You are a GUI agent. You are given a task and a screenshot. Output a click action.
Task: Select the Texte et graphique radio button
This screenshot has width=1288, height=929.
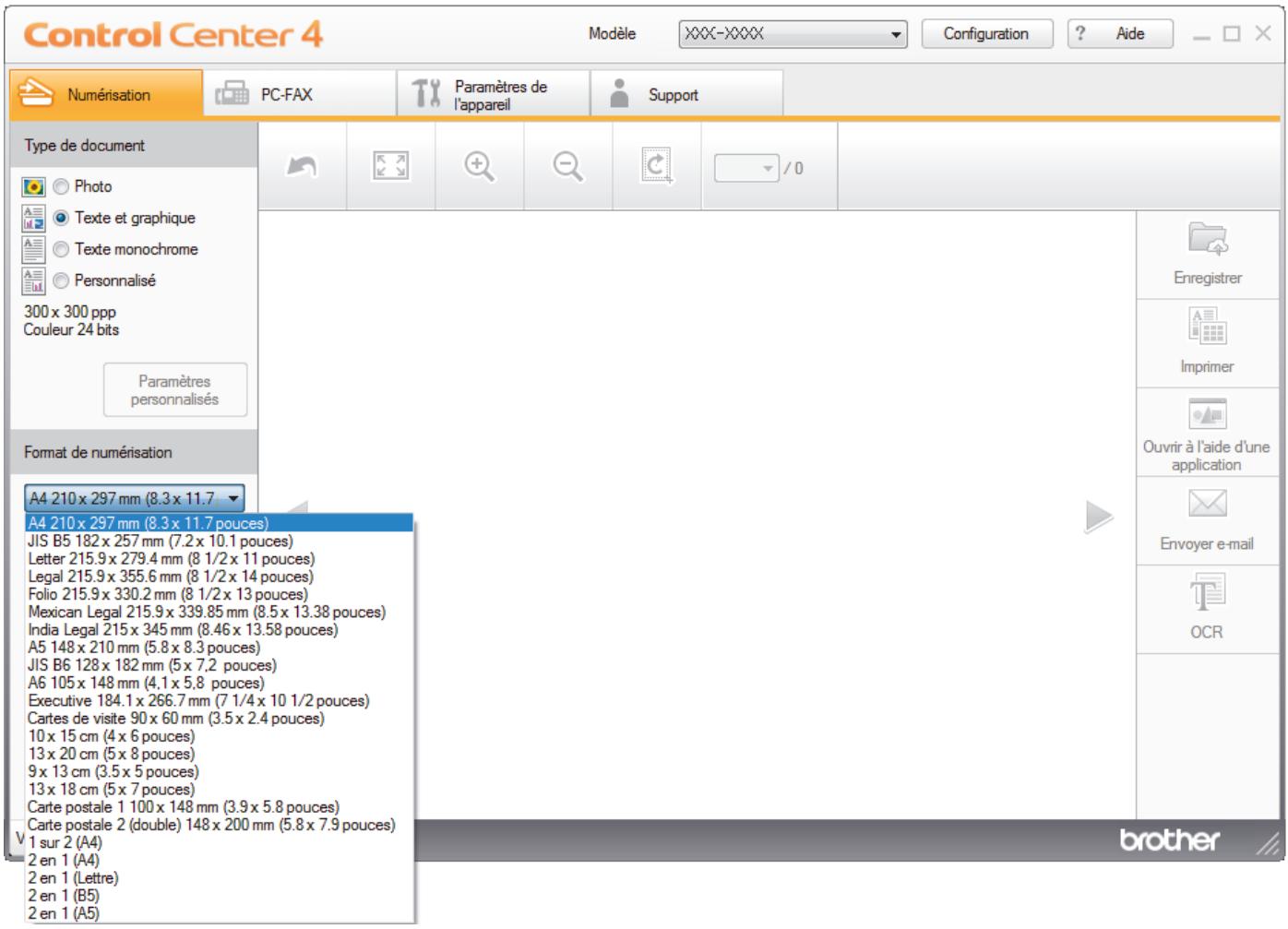pos(61,218)
